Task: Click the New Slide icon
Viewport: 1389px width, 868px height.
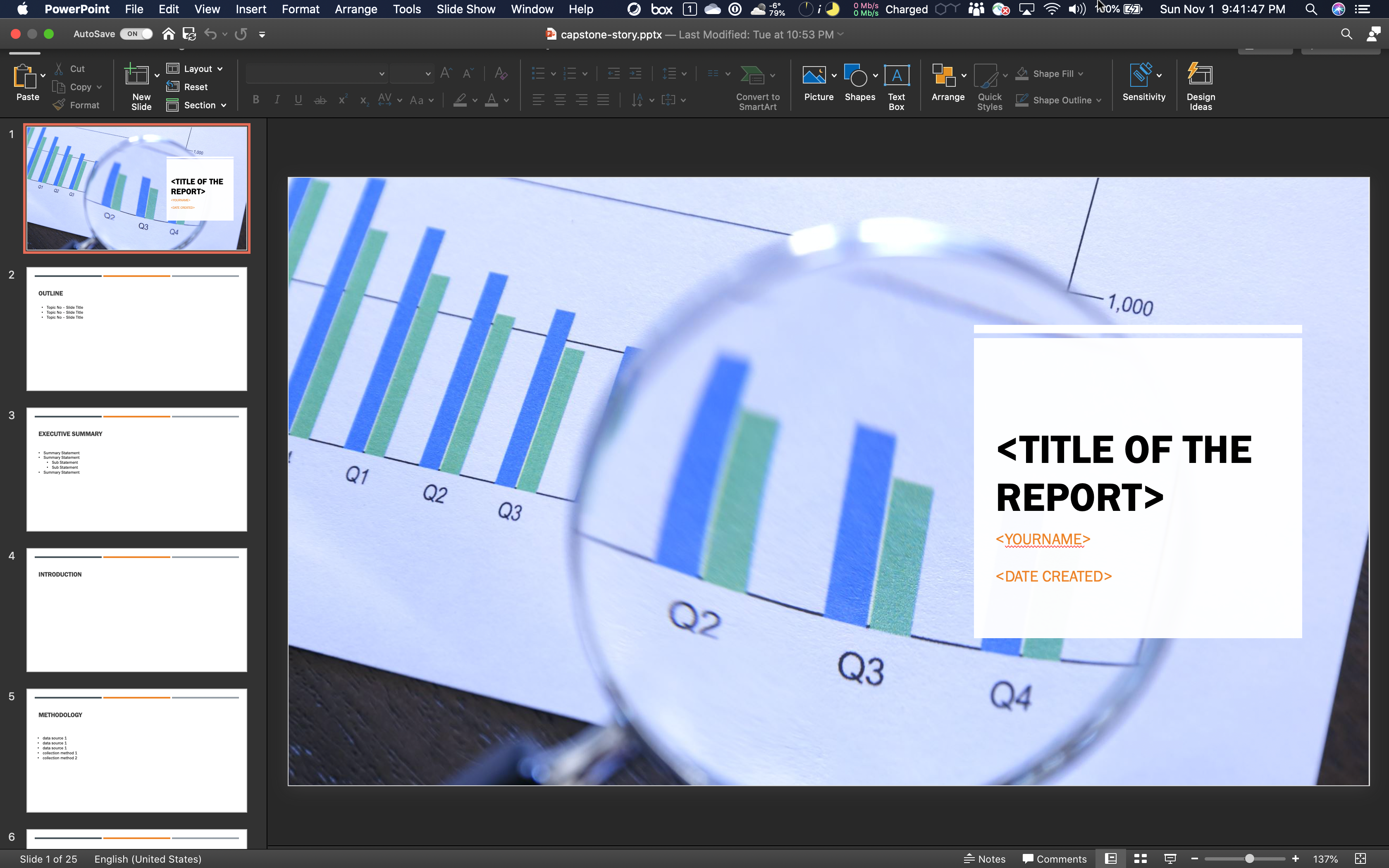Action: click(136, 75)
